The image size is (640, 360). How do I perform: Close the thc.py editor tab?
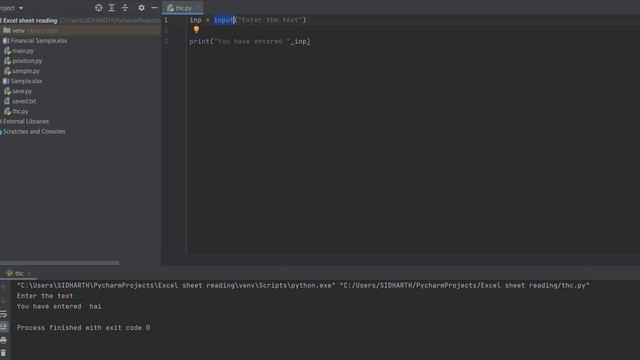point(198,8)
